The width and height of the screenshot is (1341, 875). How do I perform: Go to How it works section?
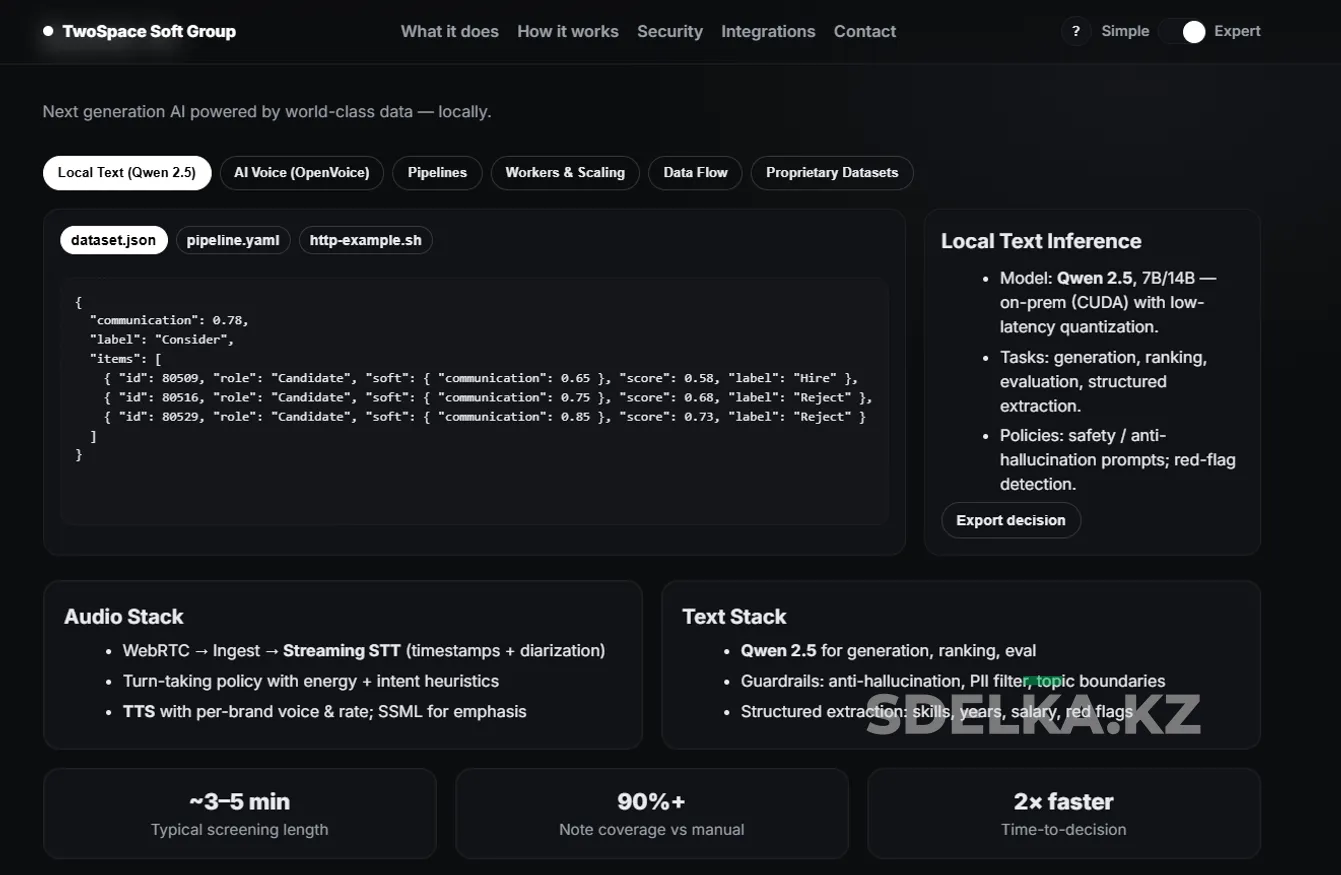pyautogui.click(x=567, y=32)
